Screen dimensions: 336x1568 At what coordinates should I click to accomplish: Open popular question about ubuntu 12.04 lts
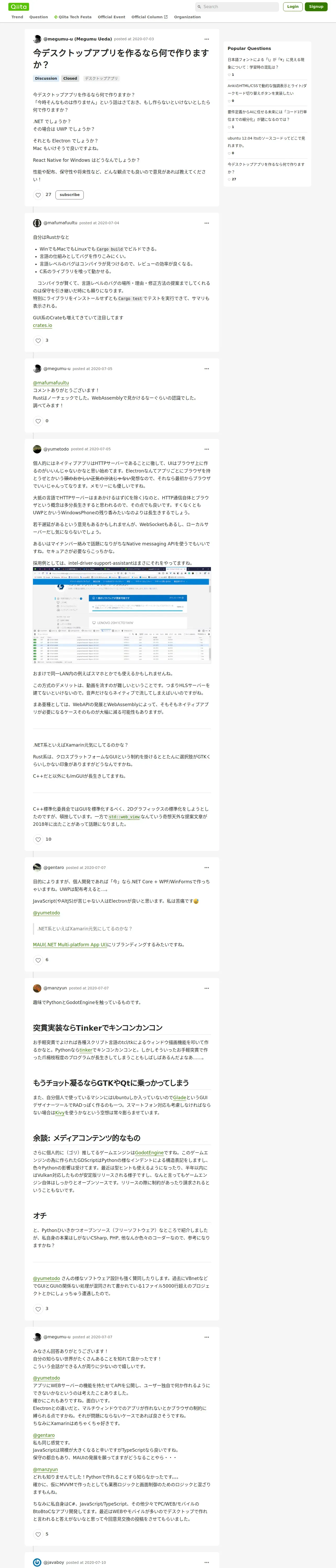tap(266, 142)
